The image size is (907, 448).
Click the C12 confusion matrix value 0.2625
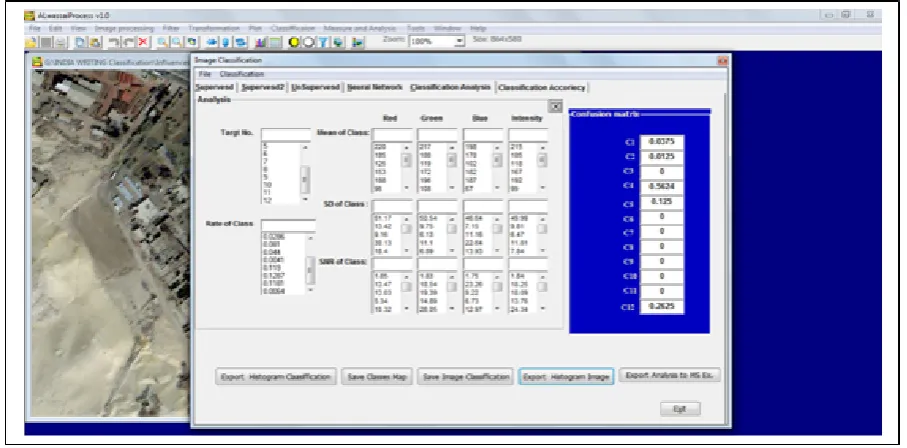[662, 307]
